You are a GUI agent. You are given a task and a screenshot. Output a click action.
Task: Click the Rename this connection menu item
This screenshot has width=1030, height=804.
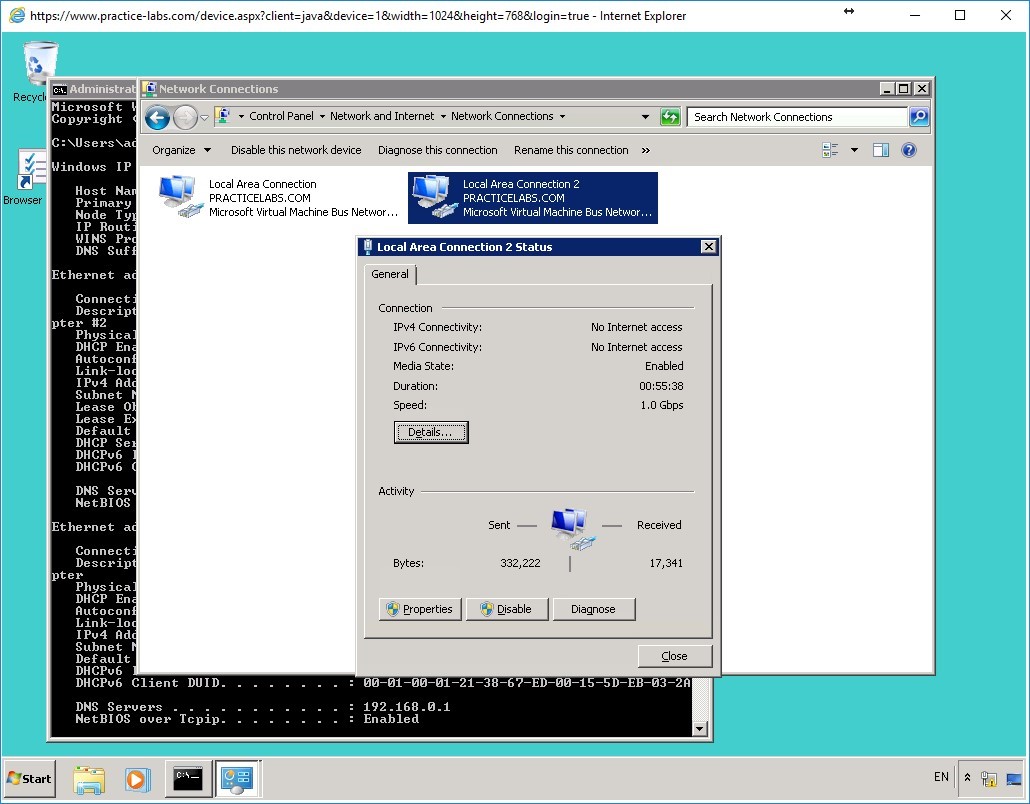tap(571, 149)
